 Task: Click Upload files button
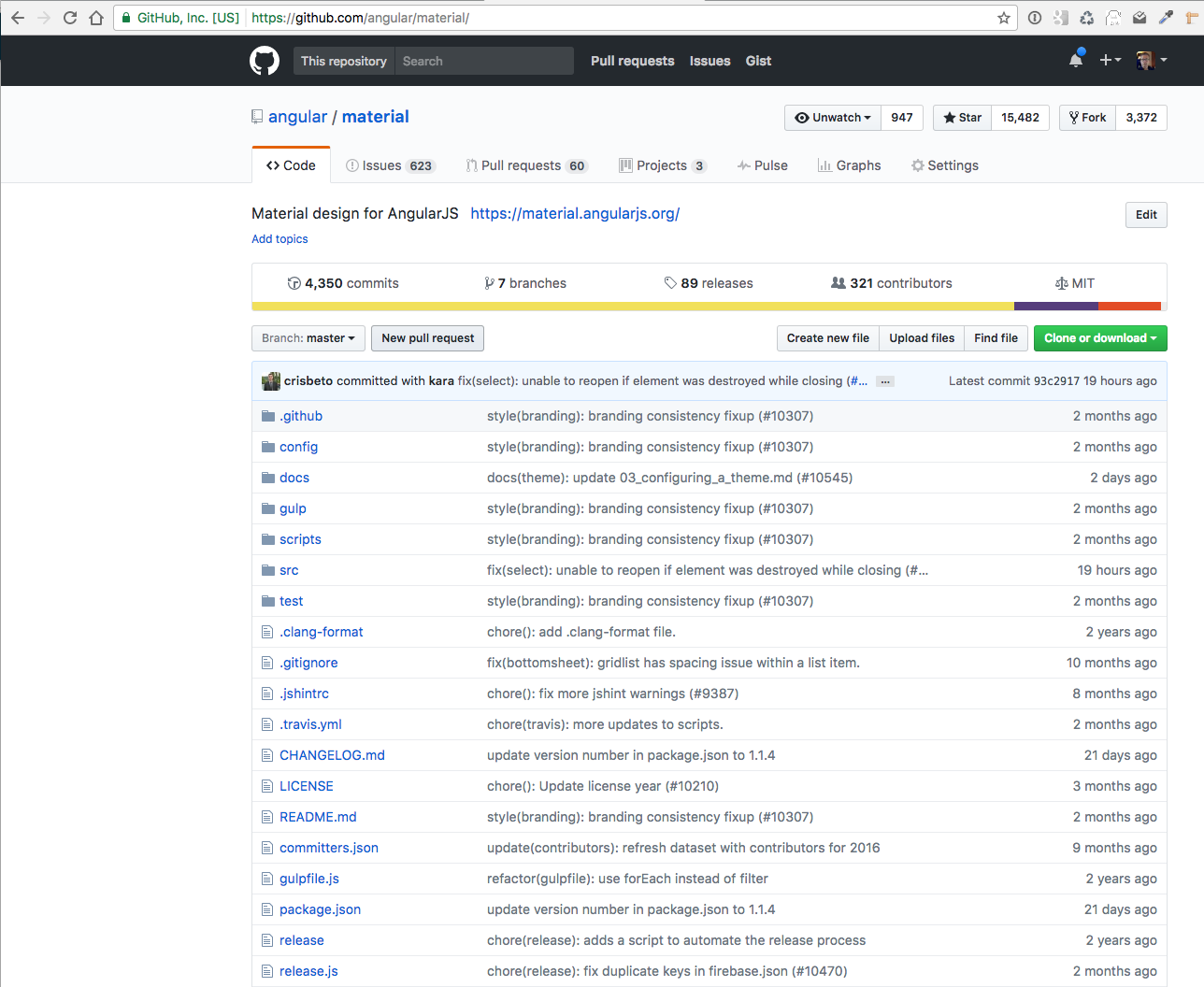(922, 338)
